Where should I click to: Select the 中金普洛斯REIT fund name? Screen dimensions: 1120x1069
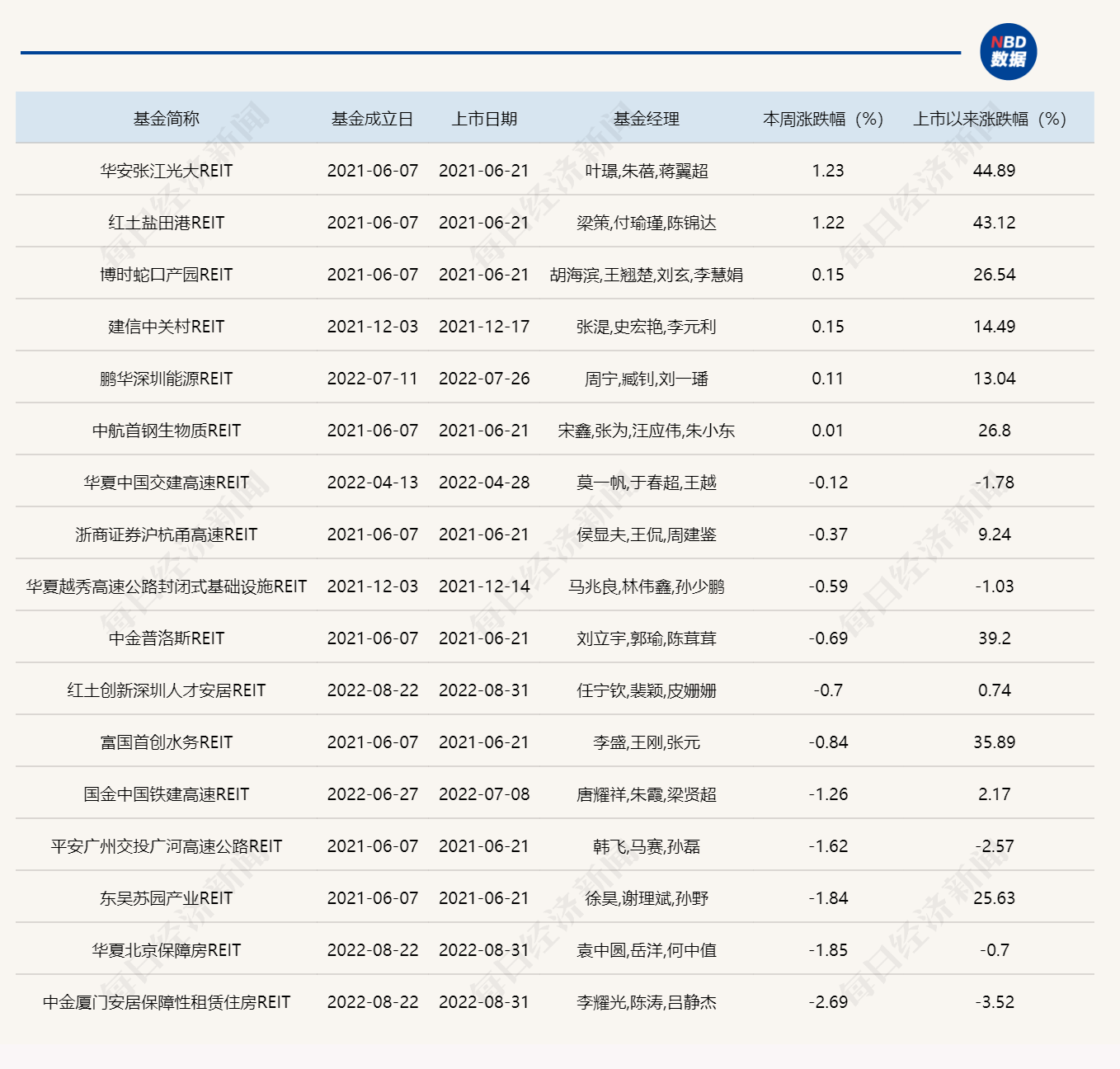[x=167, y=638]
